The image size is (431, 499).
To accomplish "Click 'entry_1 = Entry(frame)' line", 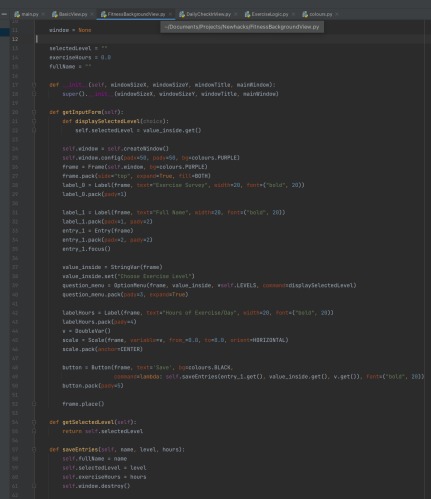I will (x=98, y=231).
